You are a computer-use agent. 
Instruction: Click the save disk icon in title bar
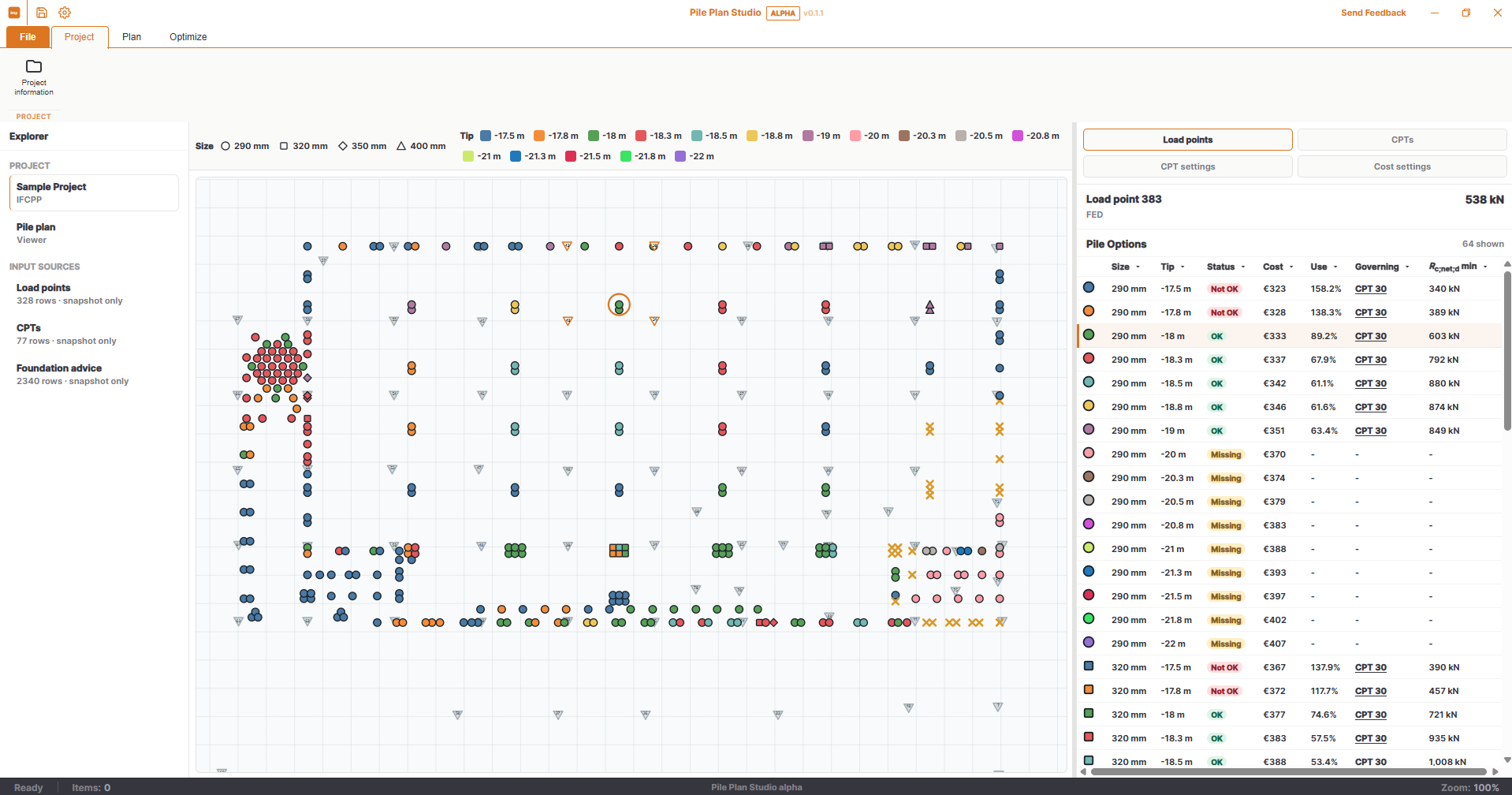click(42, 13)
